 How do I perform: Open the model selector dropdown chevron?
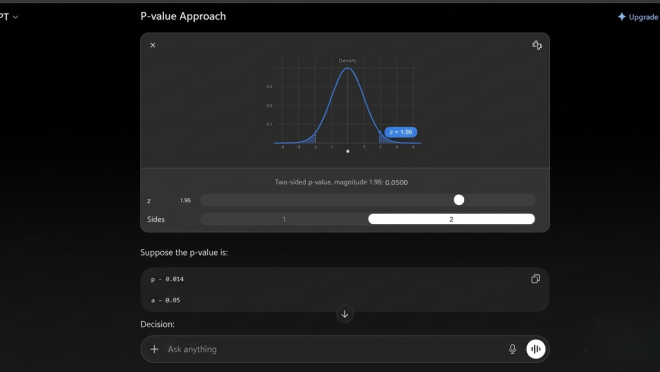point(16,17)
